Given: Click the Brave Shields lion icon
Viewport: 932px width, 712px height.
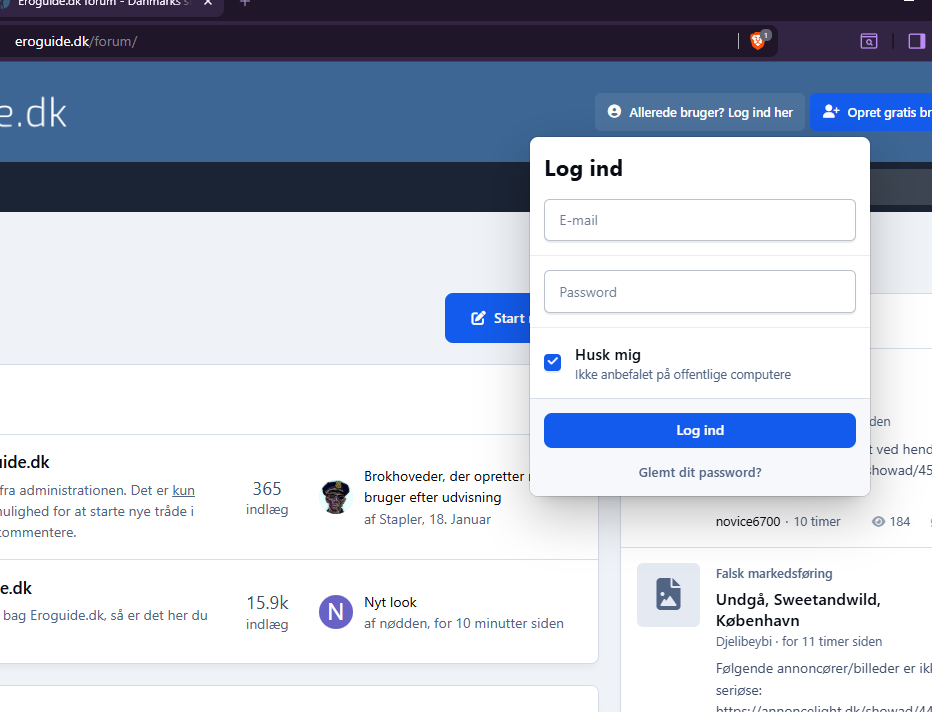Looking at the screenshot, I should pyautogui.click(x=757, y=40).
